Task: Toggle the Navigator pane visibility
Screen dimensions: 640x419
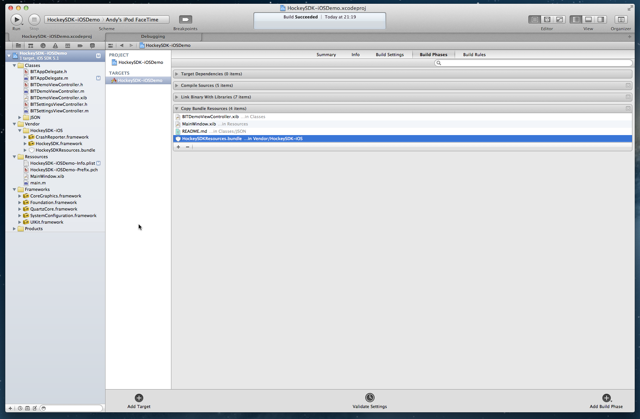Action: pyautogui.click(x=576, y=19)
